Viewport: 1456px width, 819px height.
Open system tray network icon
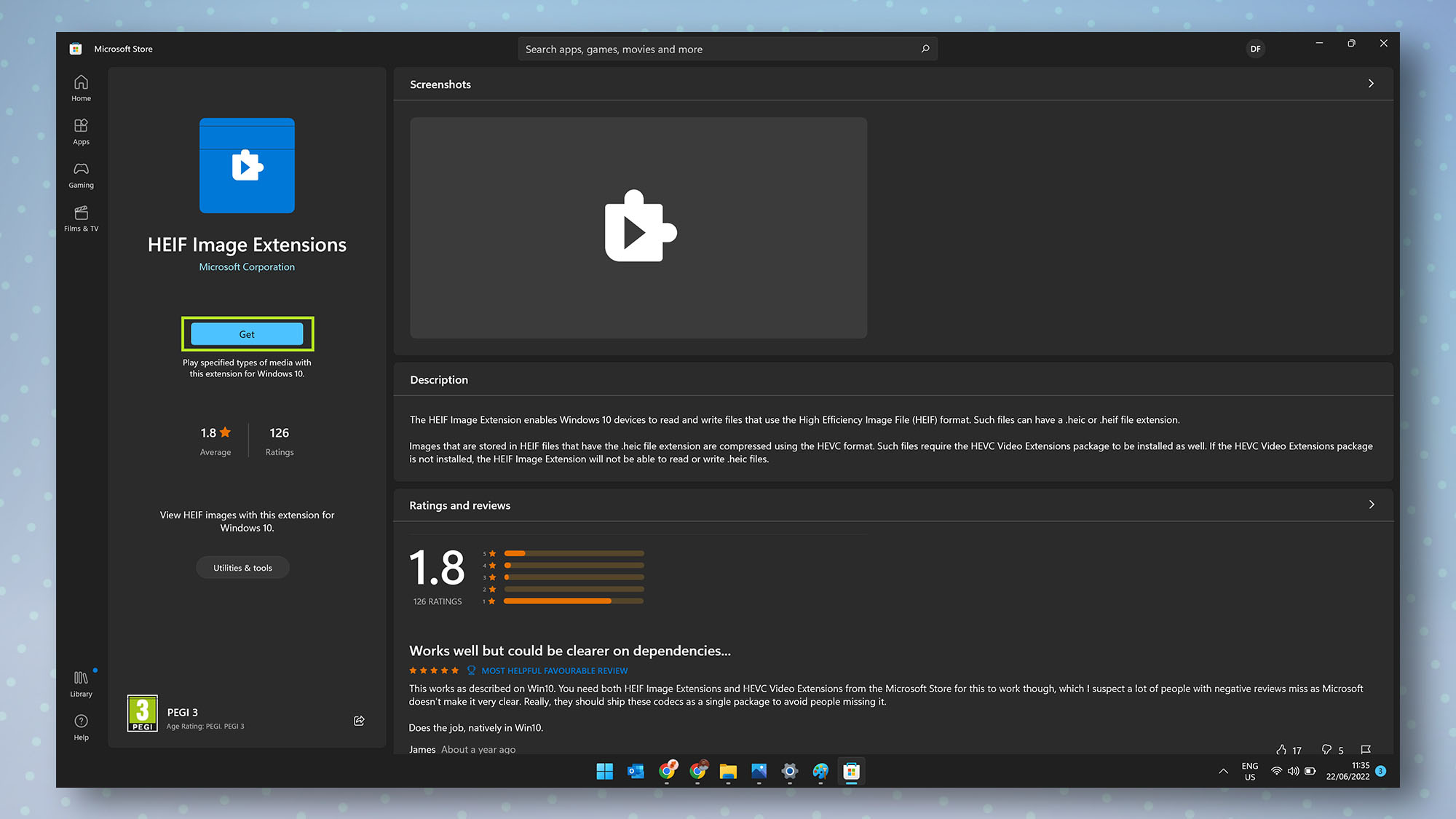click(1276, 771)
